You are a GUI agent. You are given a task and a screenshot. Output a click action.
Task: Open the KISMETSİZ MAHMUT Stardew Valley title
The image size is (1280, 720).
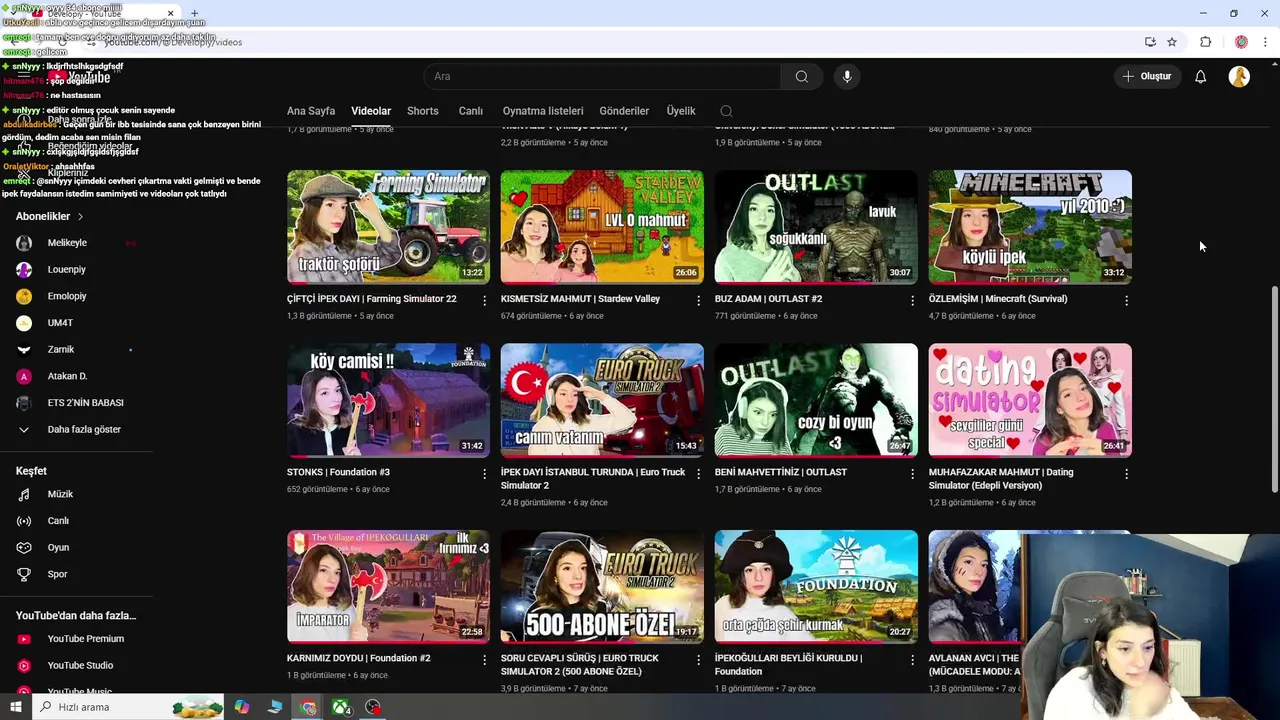580,299
